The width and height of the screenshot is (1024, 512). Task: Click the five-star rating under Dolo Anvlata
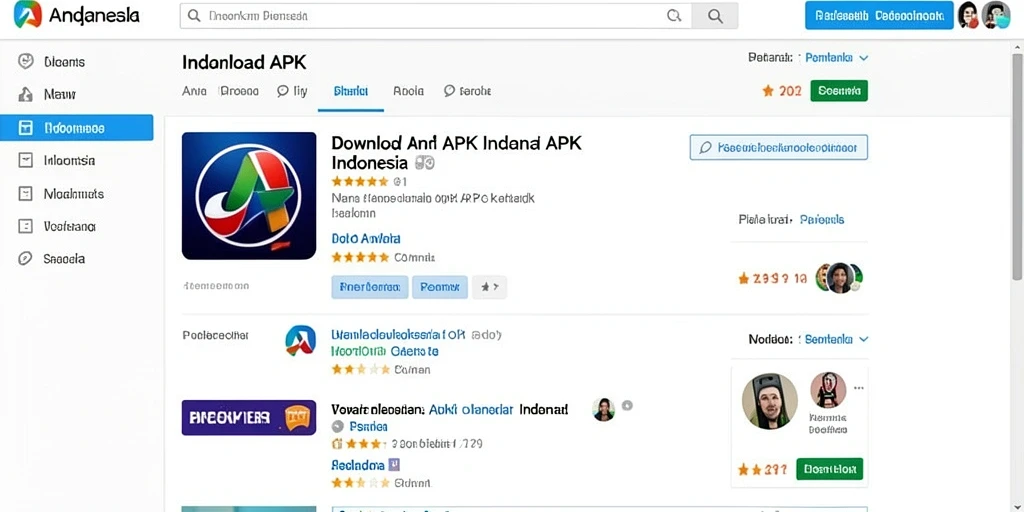coord(360,257)
